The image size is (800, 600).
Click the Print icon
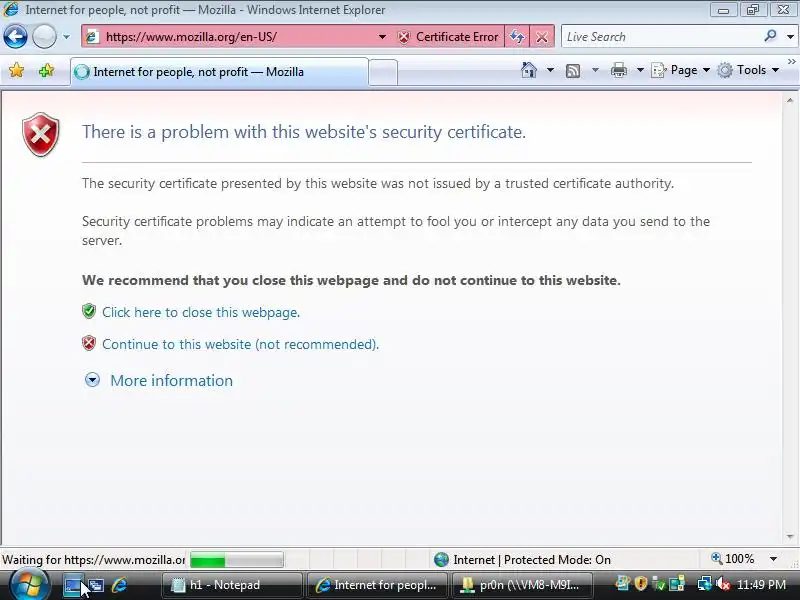(618, 70)
